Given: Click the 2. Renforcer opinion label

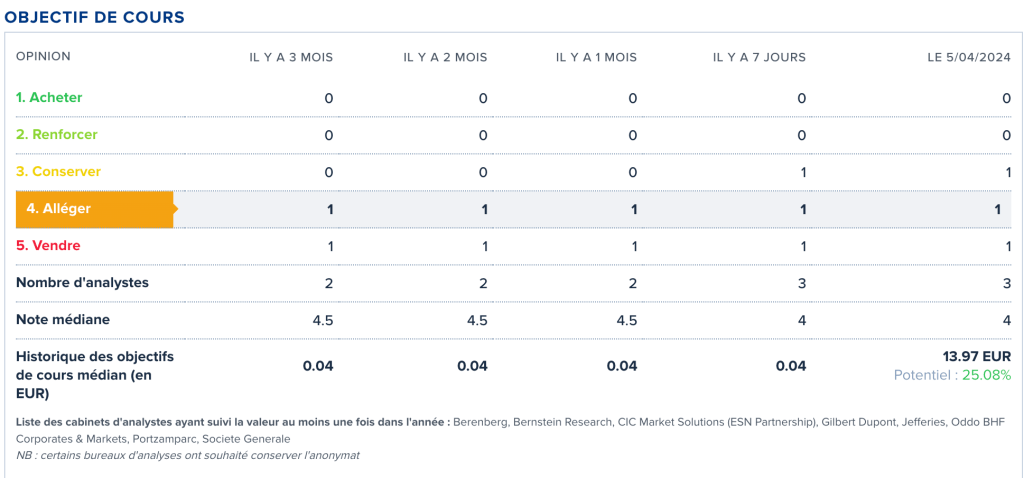Looking at the screenshot, I should coord(56,135).
